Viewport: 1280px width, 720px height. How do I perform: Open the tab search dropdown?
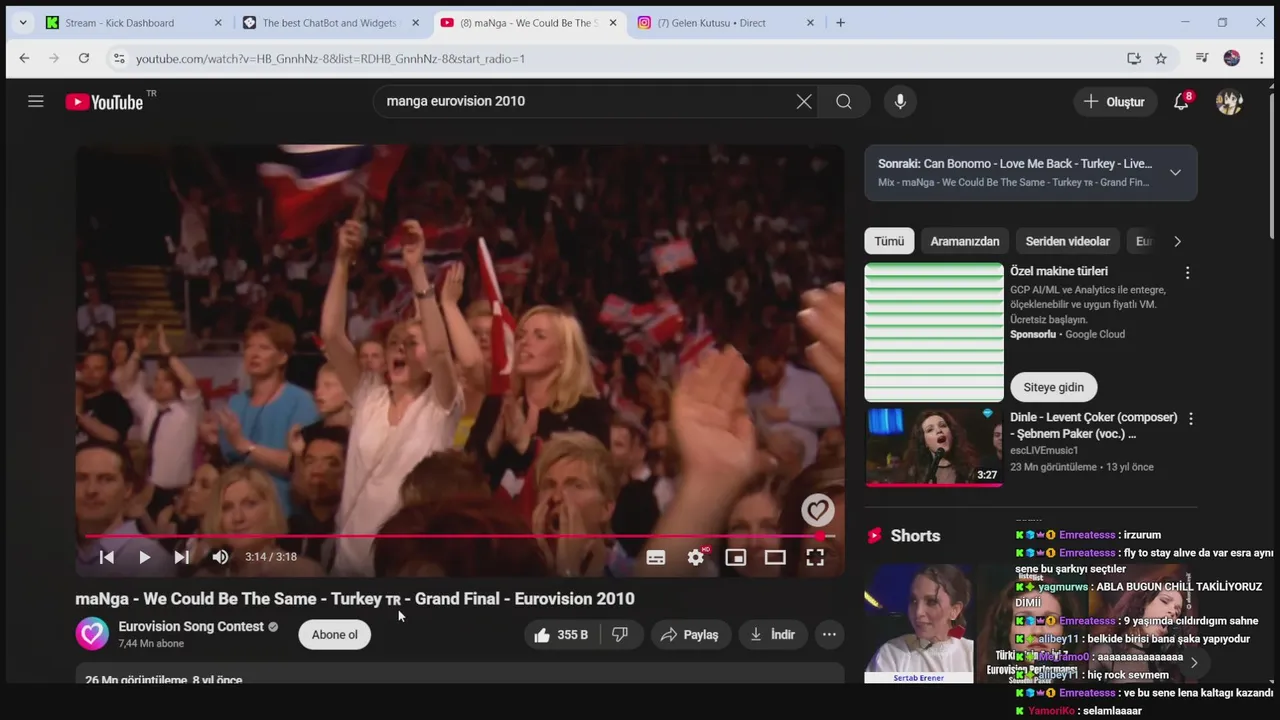click(x=22, y=22)
